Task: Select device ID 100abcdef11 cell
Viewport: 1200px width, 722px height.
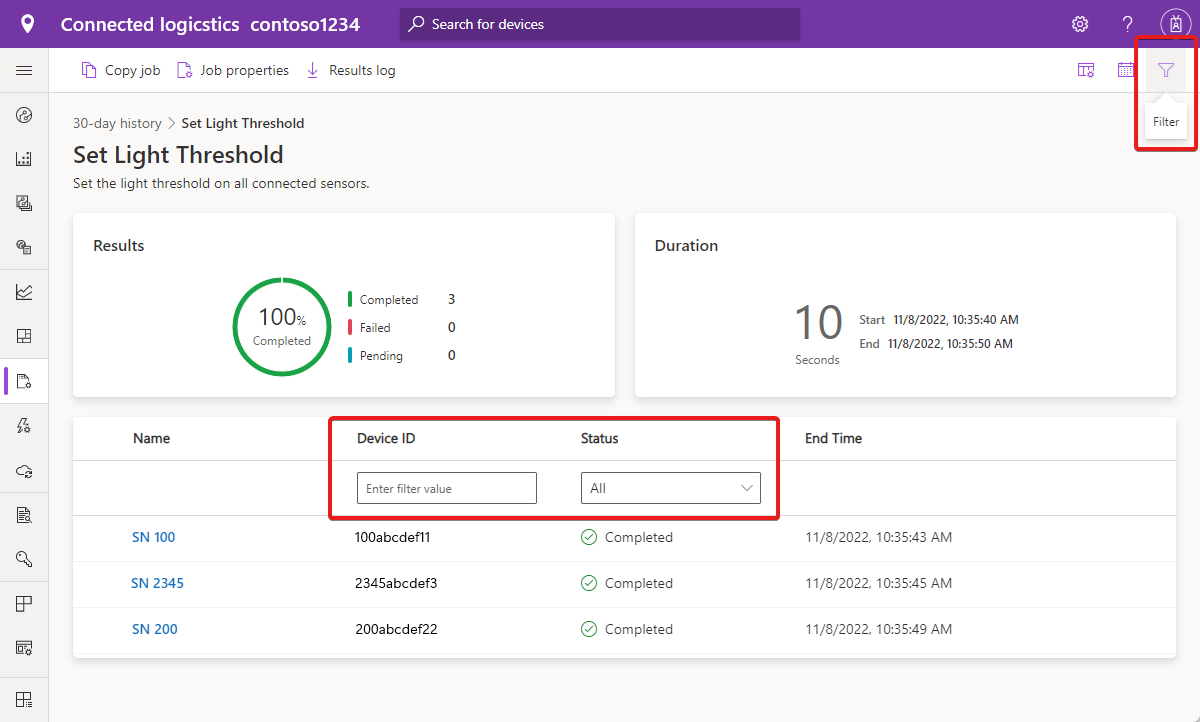Action: (392, 537)
